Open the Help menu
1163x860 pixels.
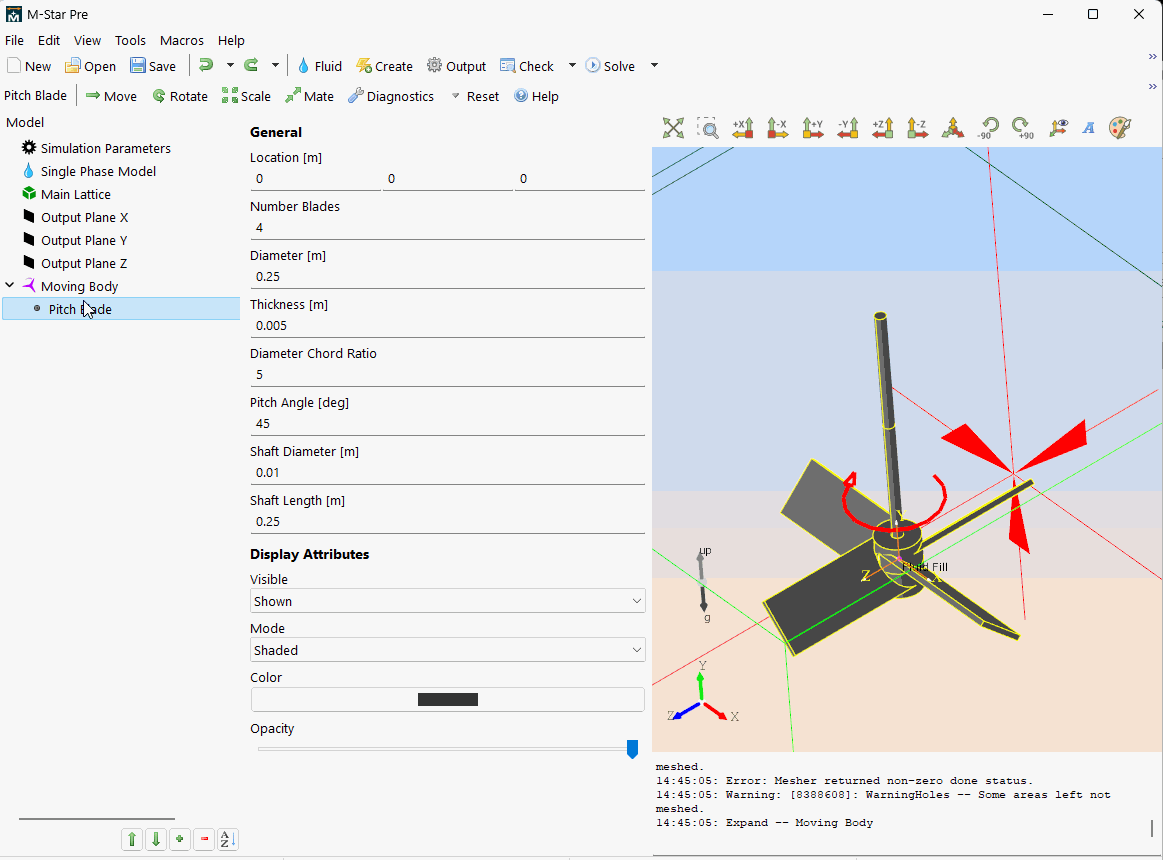coord(231,40)
